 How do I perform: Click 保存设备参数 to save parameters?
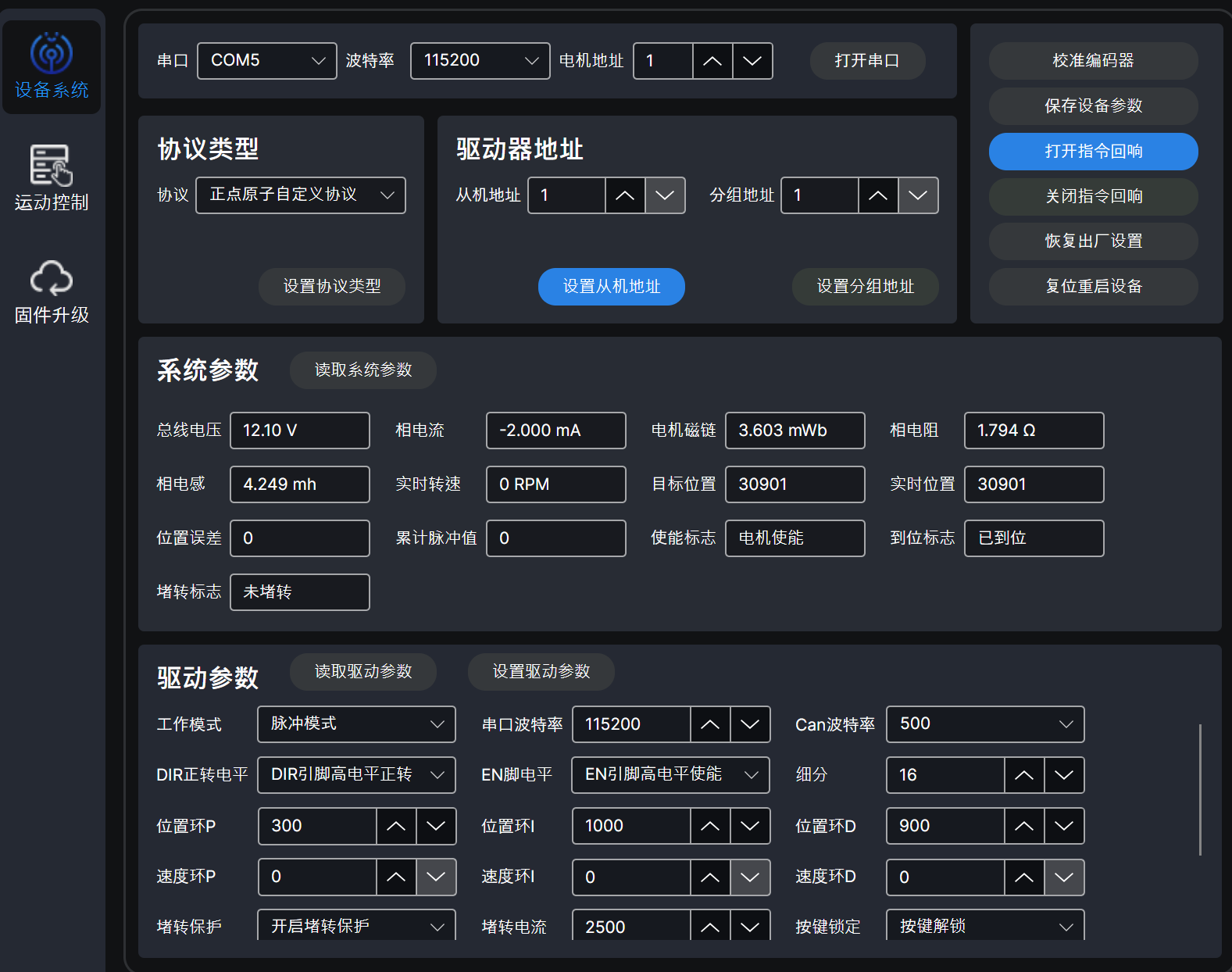pyautogui.click(x=1094, y=106)
